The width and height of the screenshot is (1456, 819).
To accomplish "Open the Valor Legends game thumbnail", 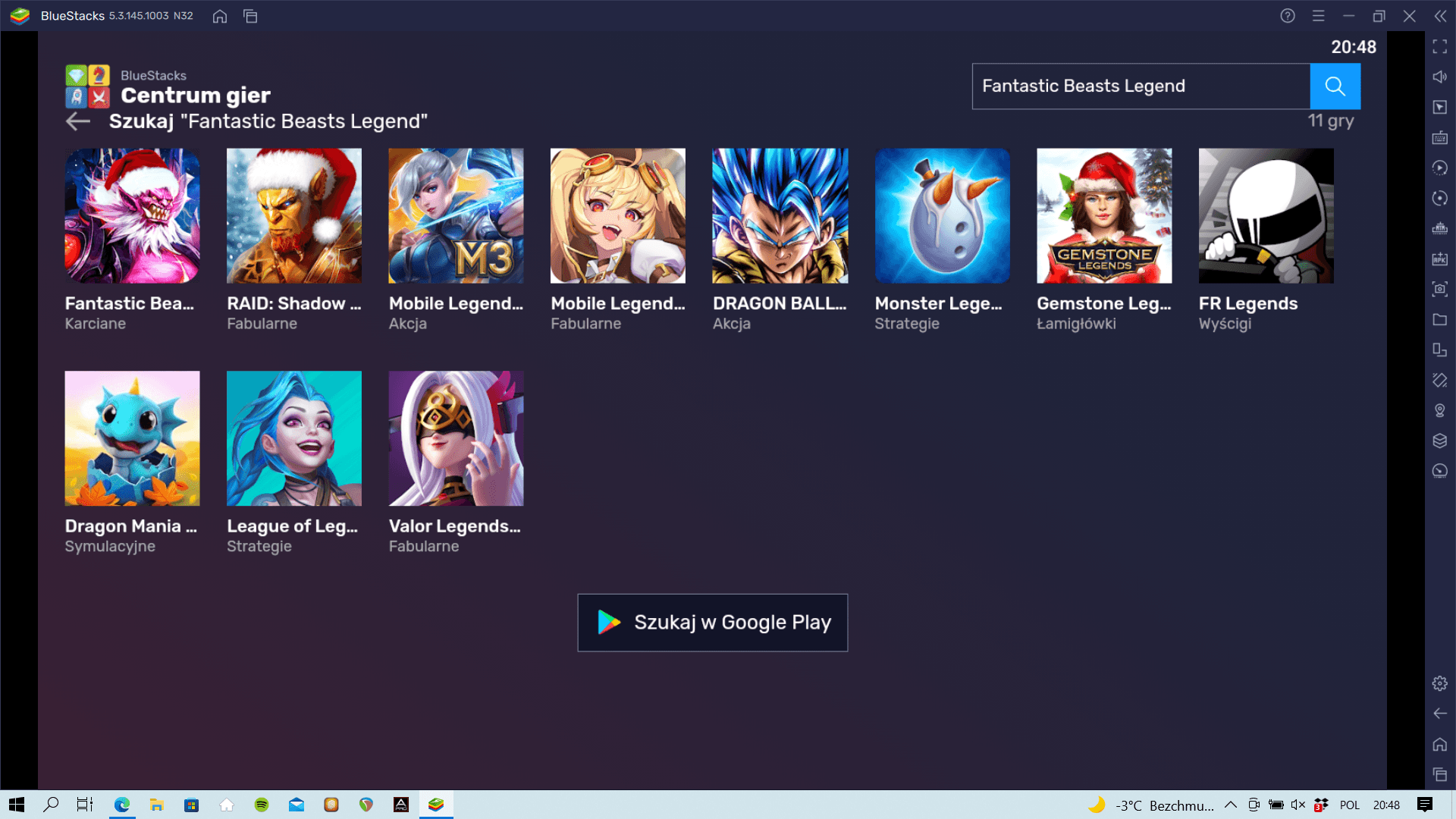I will [456, 438].
